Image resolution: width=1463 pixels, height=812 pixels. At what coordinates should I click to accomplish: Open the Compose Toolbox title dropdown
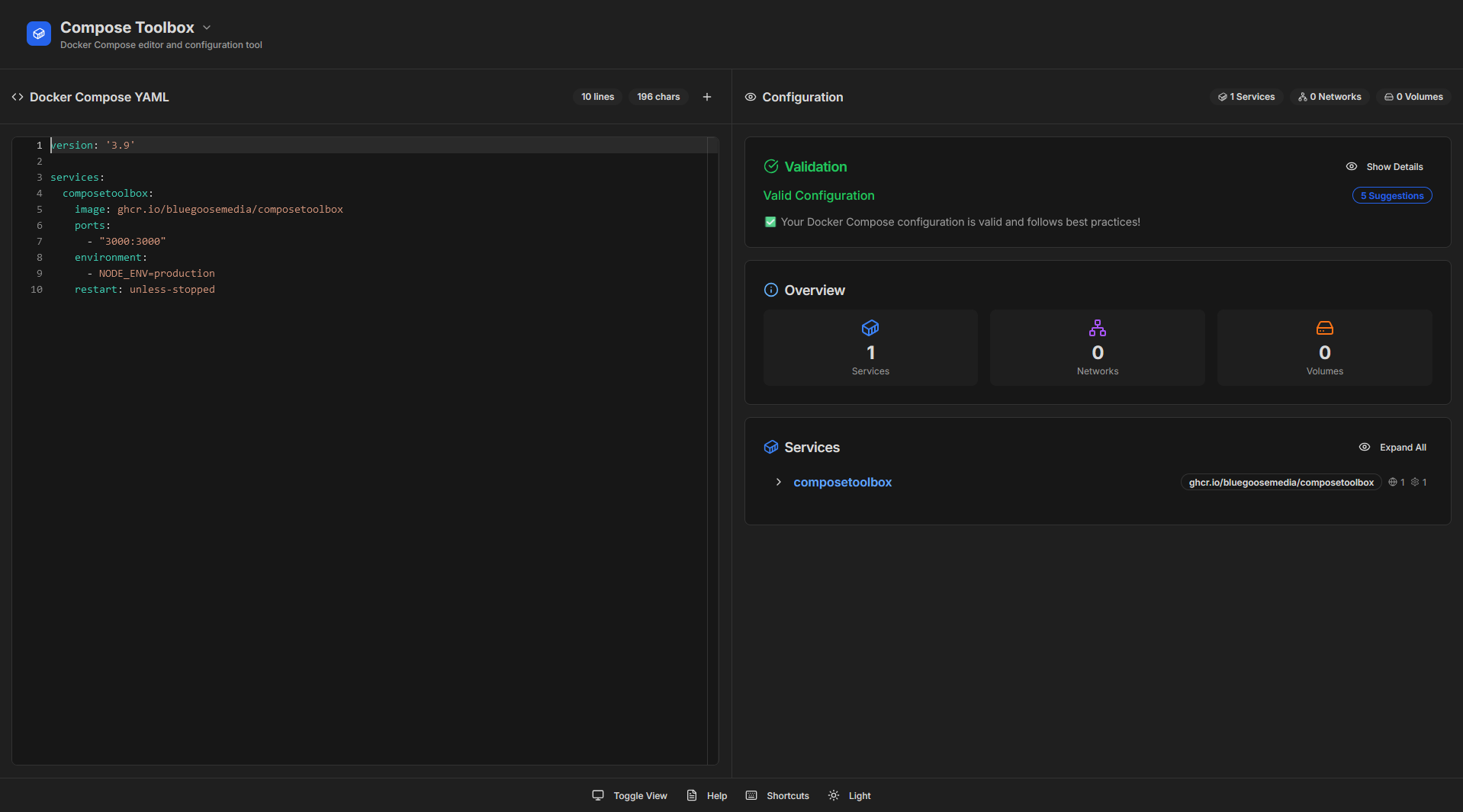tap(207, 27)
